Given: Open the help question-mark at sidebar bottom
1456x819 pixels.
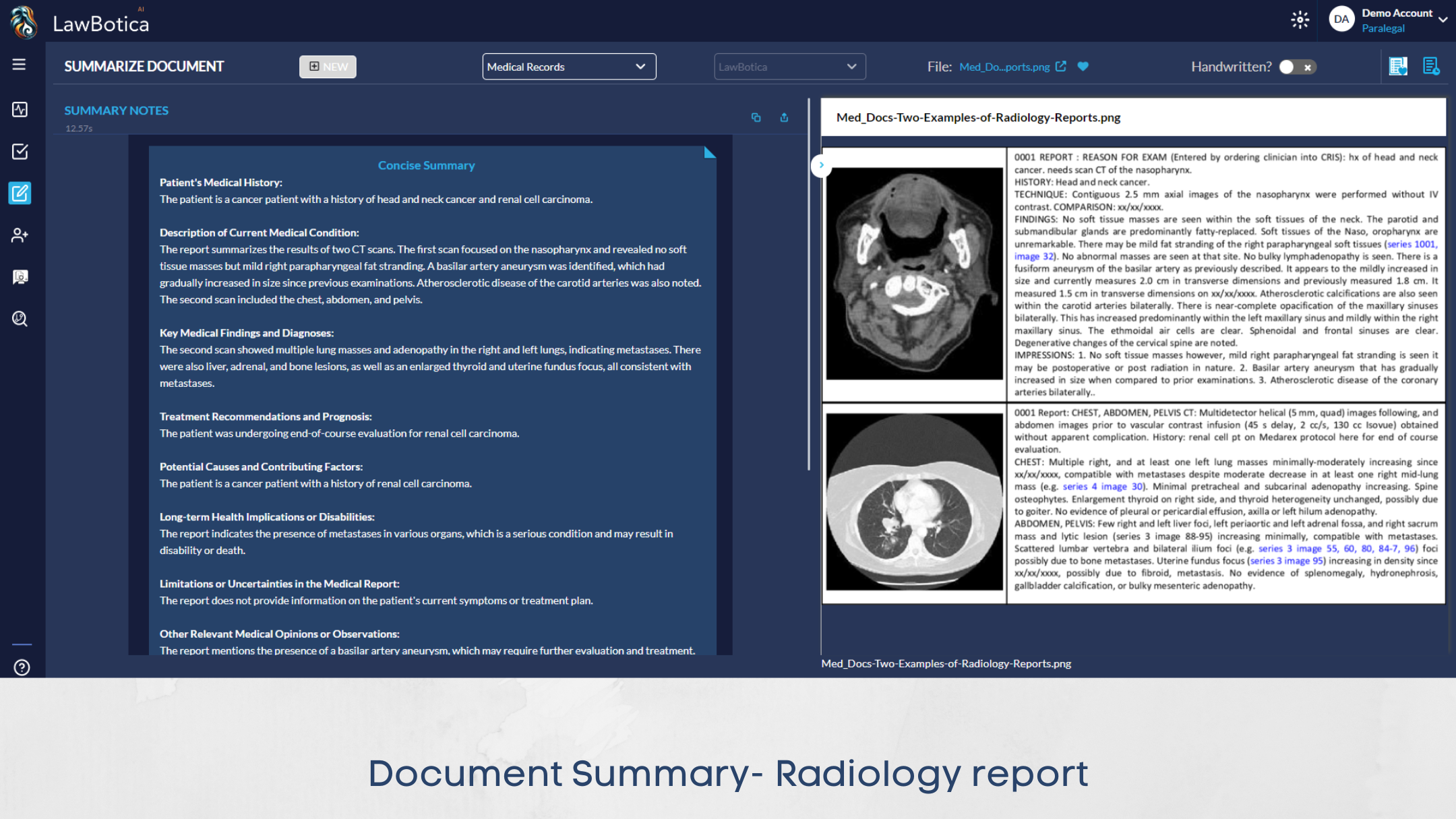Looking at the screenshot, I should [x=21, y=667].
